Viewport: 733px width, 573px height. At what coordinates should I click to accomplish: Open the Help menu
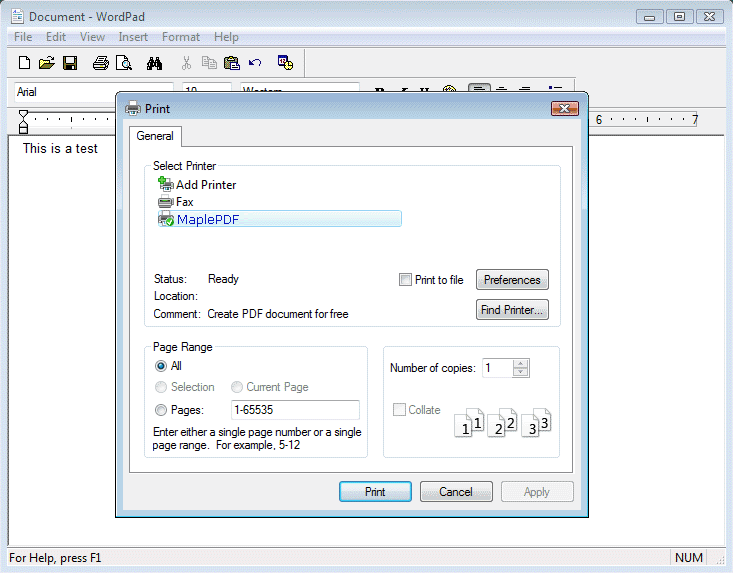[x=226, y=37]
